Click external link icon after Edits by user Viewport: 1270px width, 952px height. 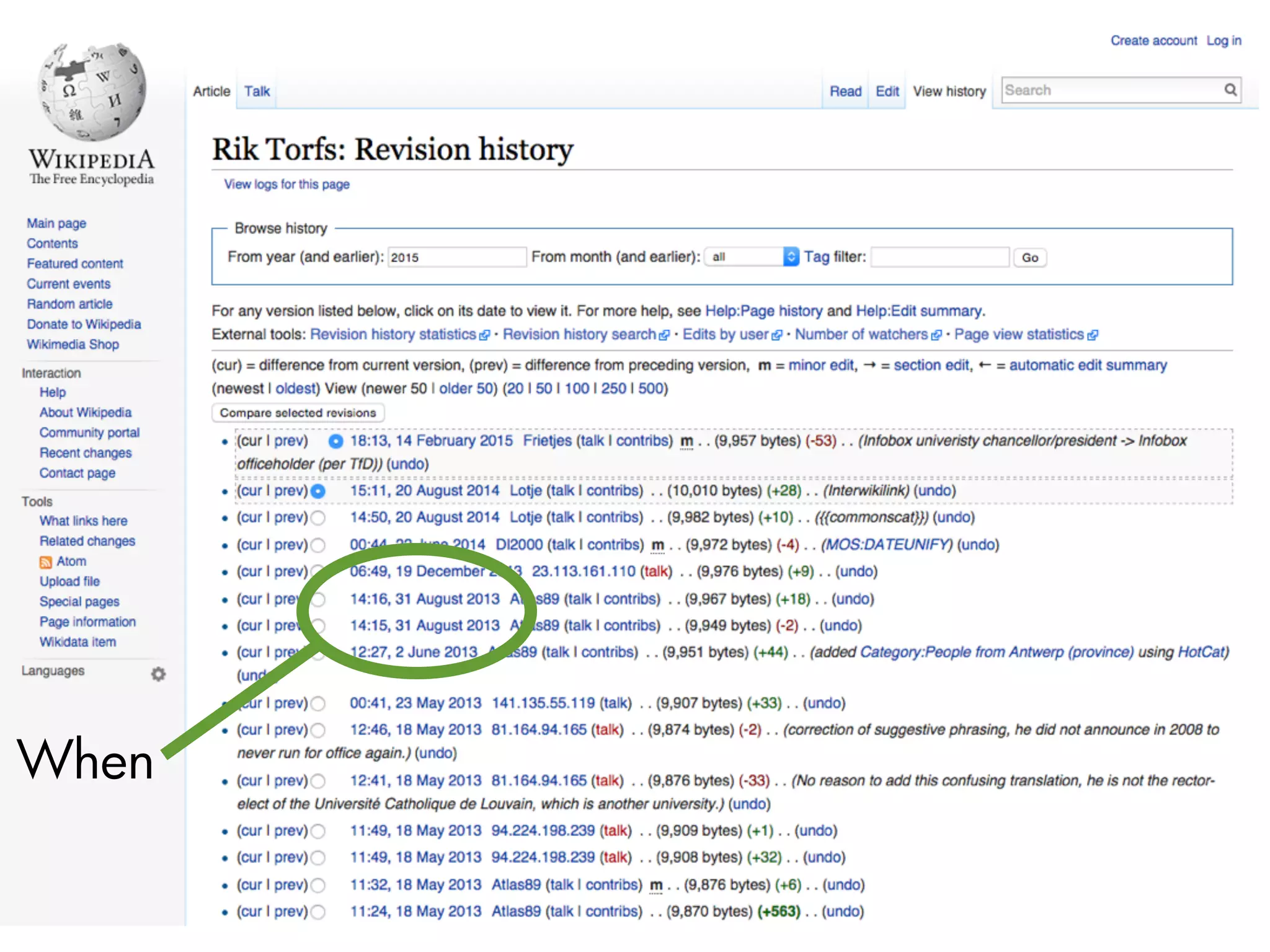tap(776, 335)
